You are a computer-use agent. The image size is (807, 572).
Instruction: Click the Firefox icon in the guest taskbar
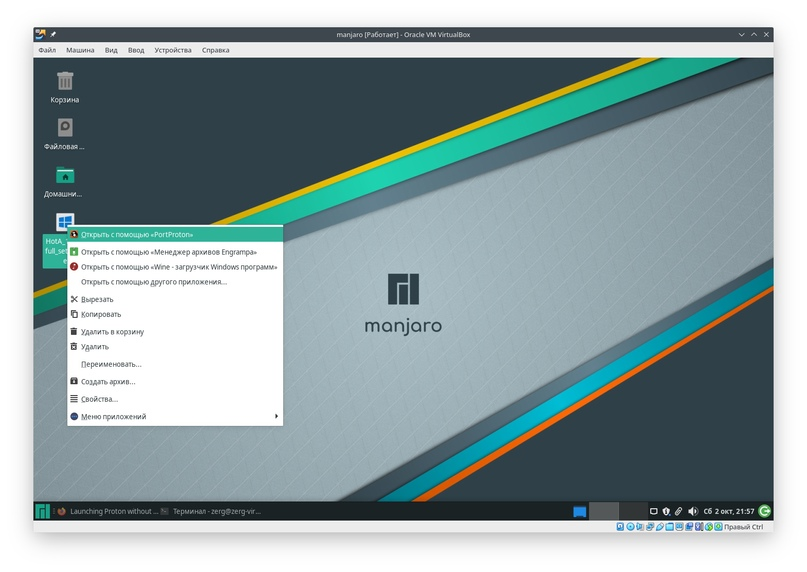(61, 511)
